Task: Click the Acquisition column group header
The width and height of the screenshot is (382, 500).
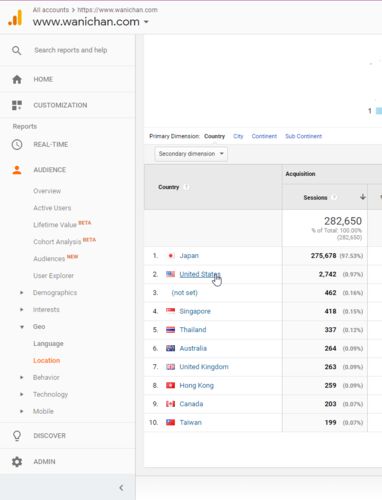Action: 300,174
